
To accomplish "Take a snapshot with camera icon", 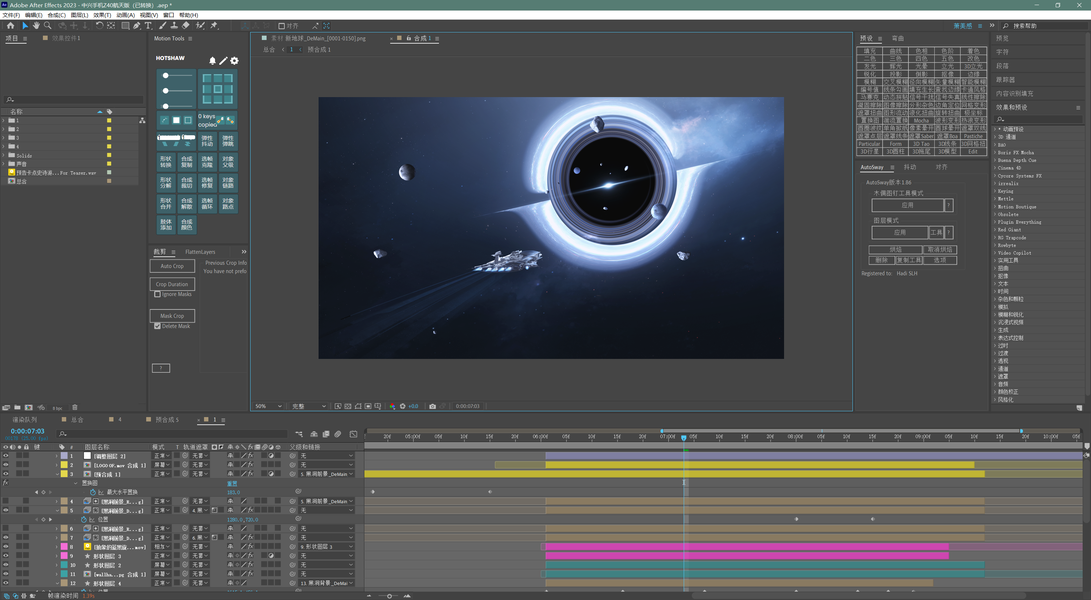I will click(433, 406).
